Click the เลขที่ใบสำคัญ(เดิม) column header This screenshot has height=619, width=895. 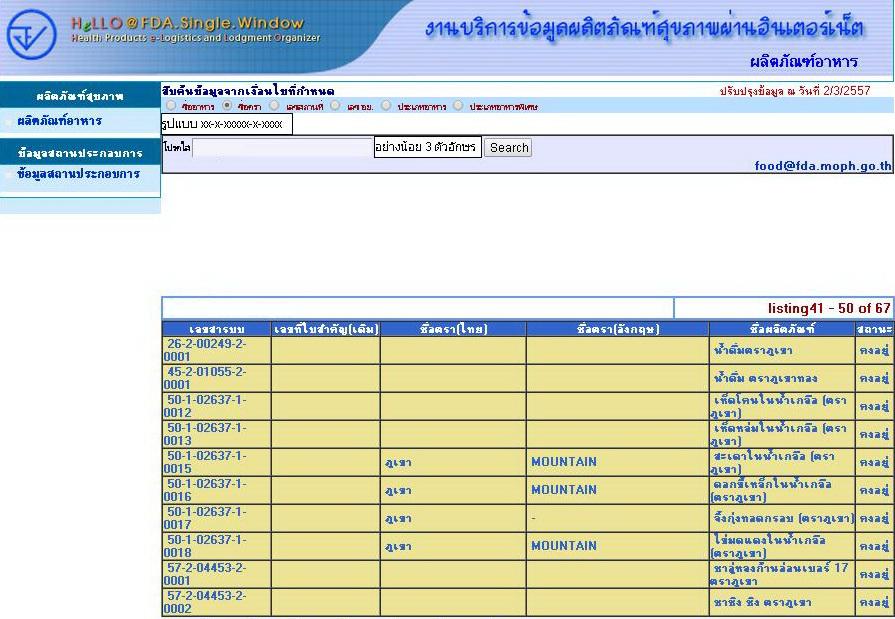click(x=326, y=329)
